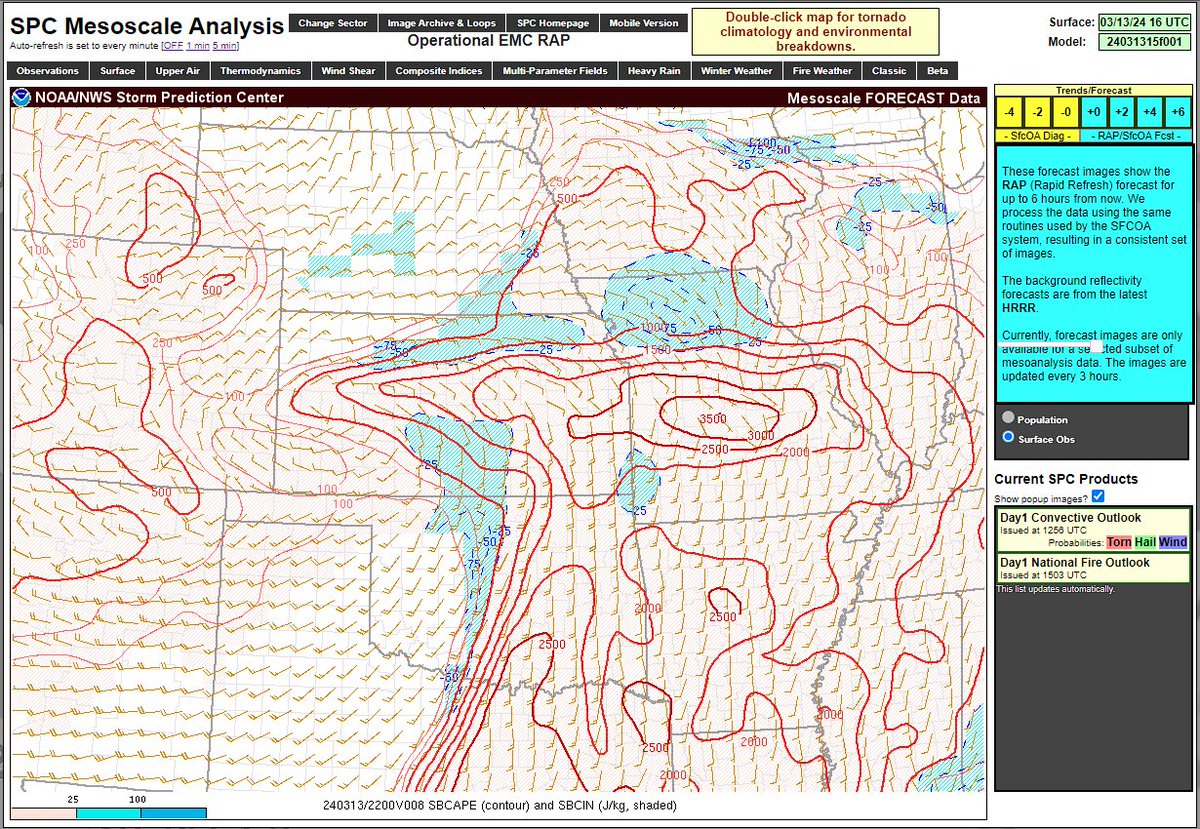Select the -2 hour trend button
The height and width of the screenshot is (829, 1200).
click(x=1038, y=111)
